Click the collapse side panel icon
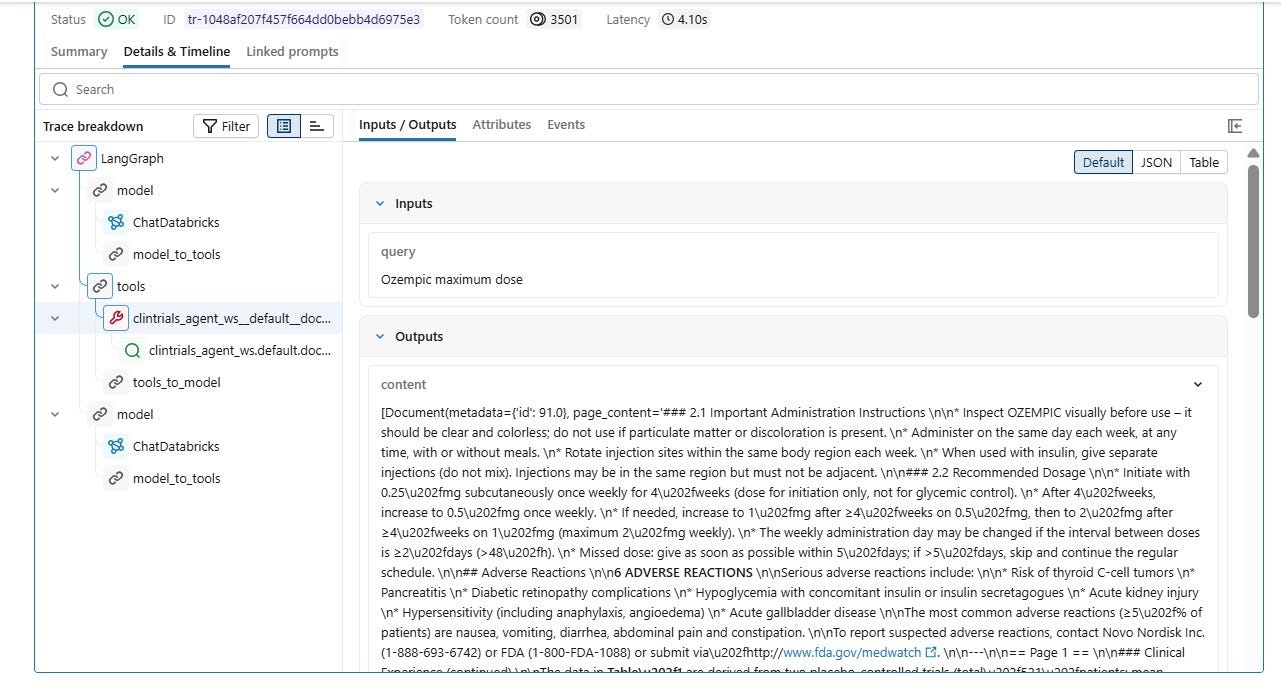Screen dimensions: 1281x692 tap(1235, 125)
